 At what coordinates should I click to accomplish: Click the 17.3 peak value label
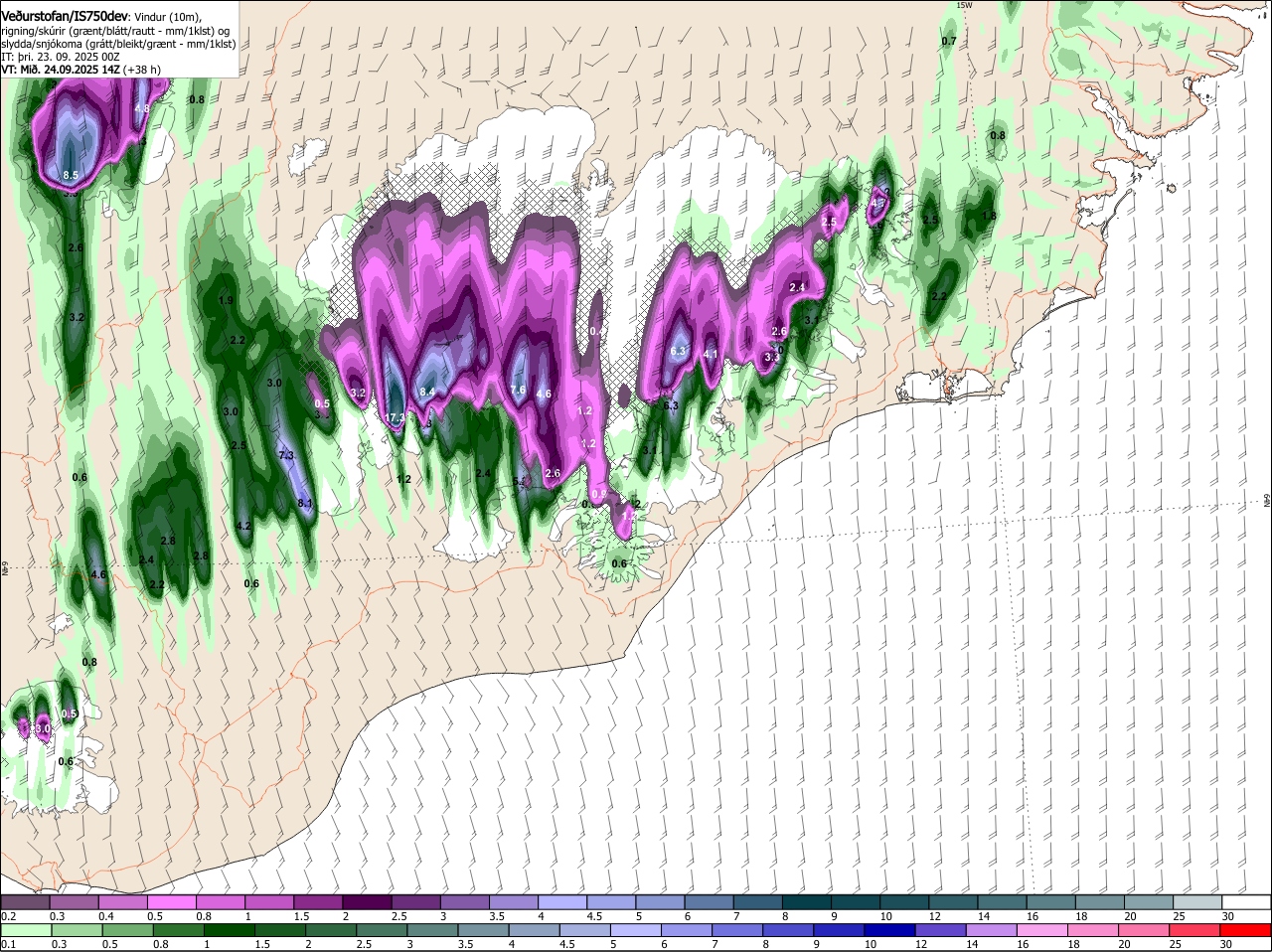click(395, 417)
